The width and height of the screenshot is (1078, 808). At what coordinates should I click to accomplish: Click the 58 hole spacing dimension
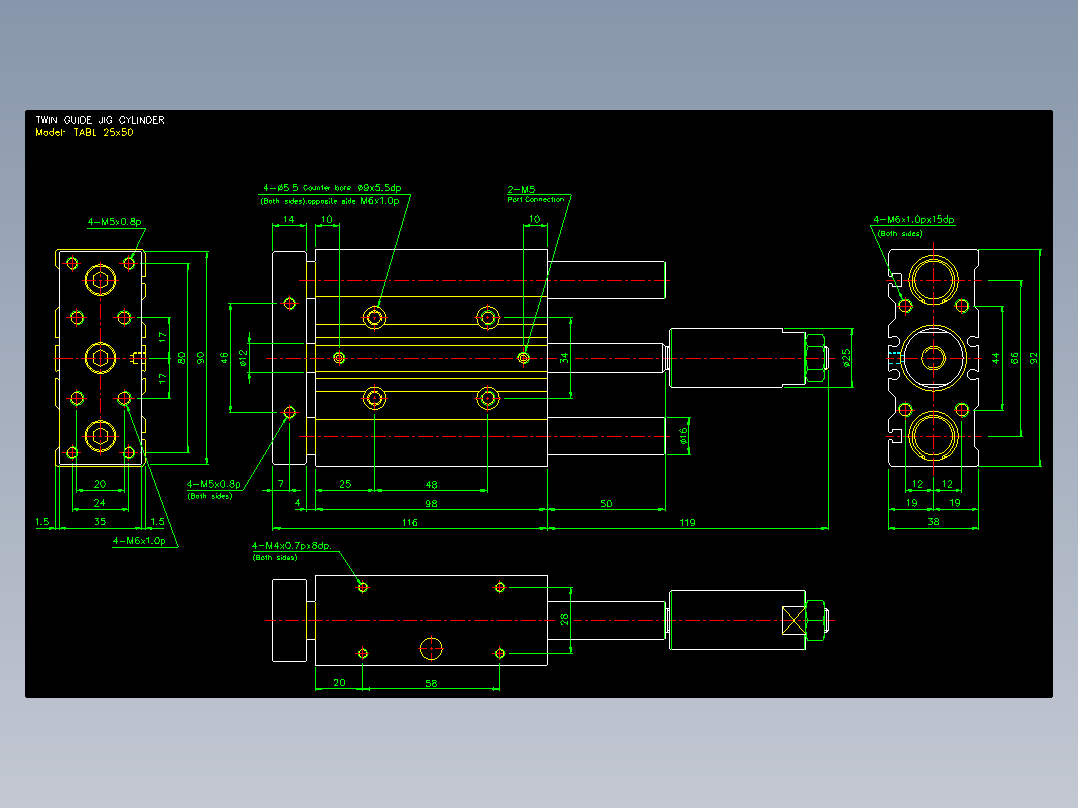coord(431,684)
